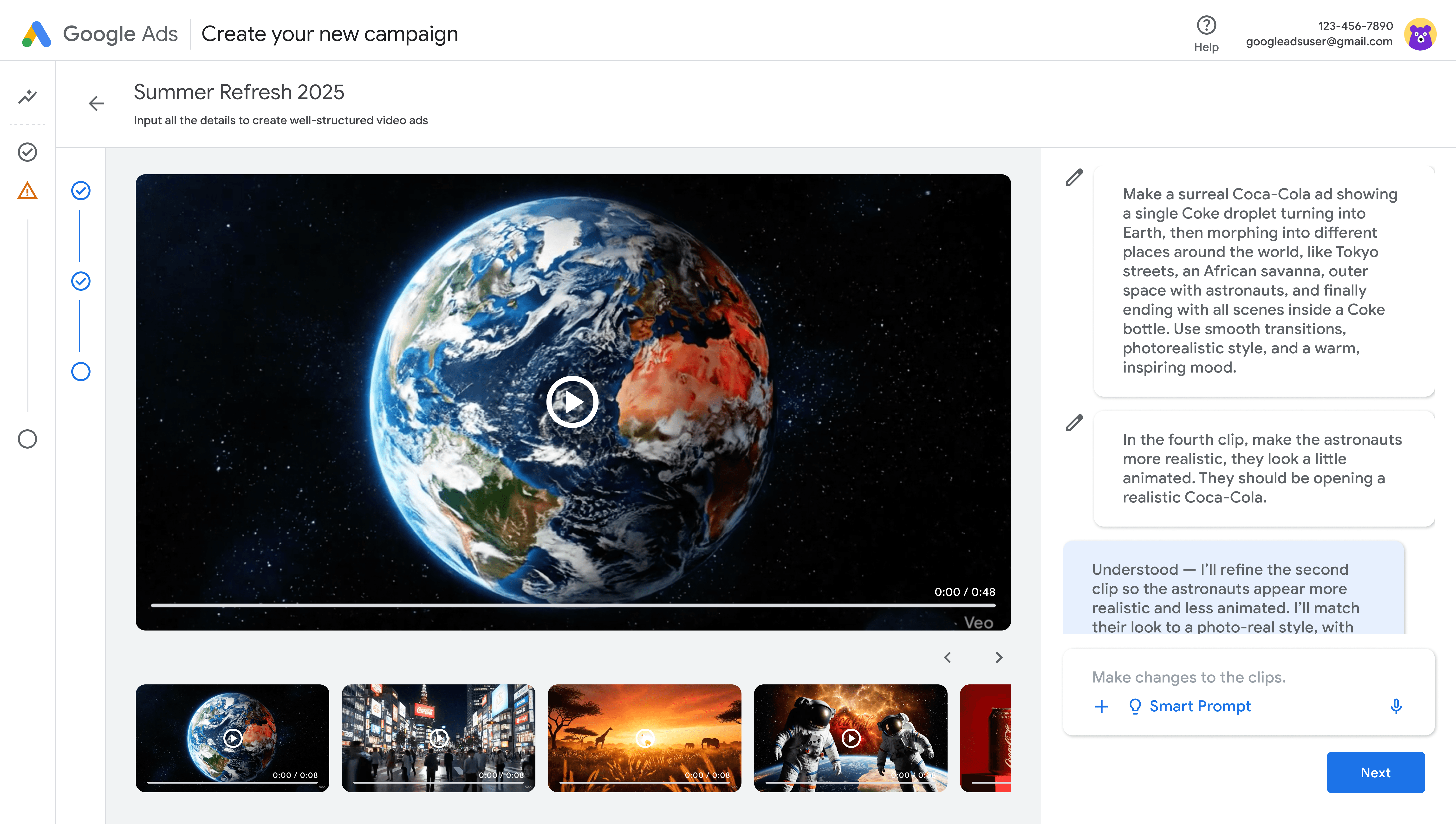
Task: Select the second completed blue checkmark step
Action: coord(81,281)
